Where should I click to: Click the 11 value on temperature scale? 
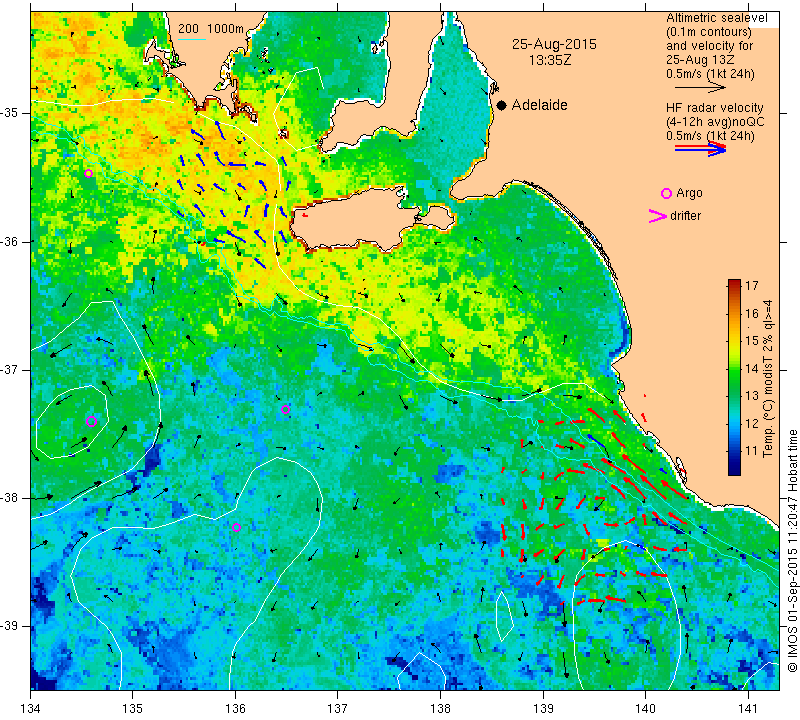752,451
